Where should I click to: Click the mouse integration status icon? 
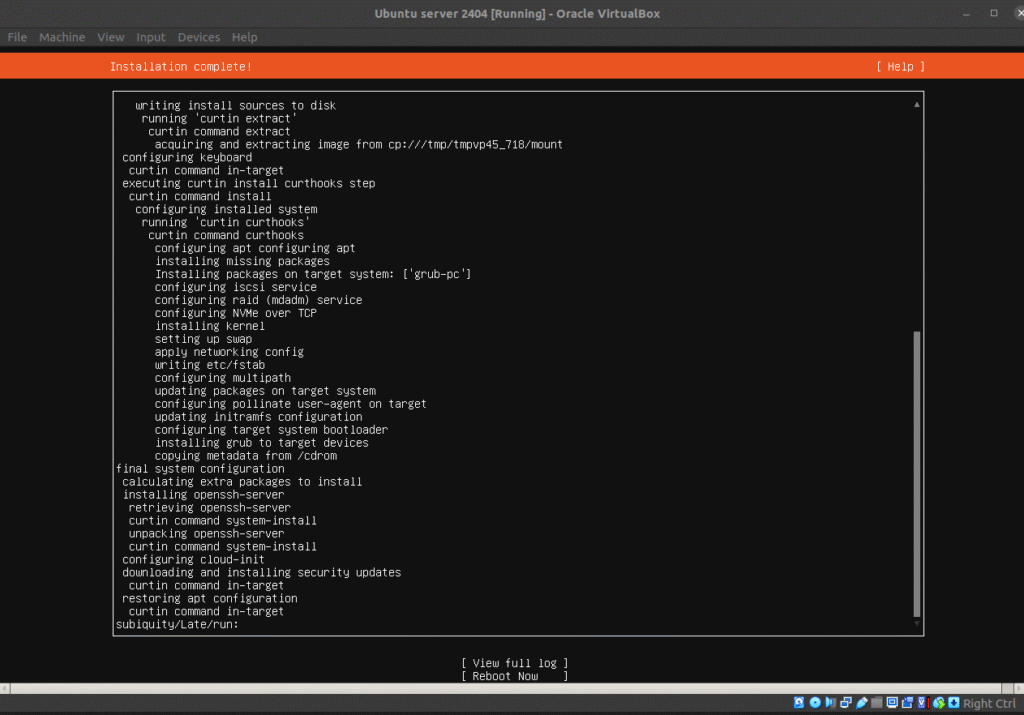pos(938,703)
